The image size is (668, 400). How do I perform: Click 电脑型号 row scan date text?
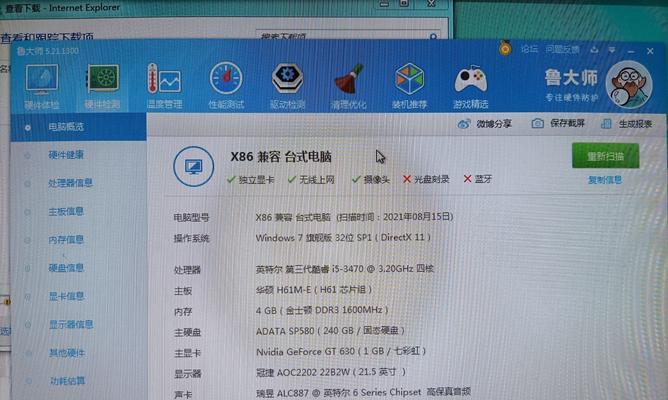394,217
